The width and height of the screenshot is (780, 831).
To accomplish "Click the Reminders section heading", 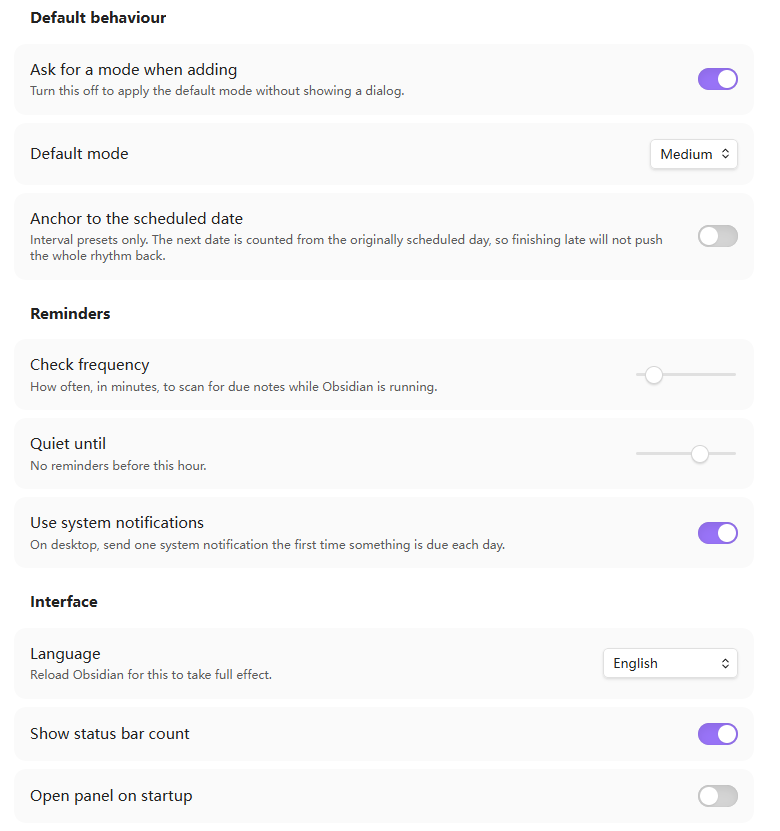I will [70, 314].
